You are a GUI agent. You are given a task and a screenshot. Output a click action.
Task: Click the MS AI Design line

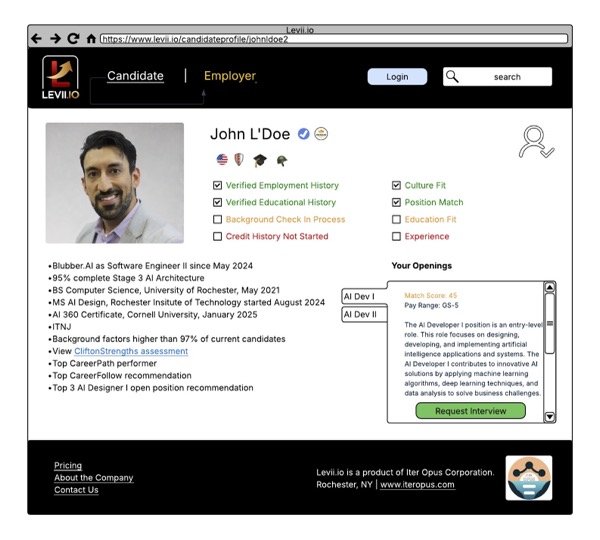186,302
